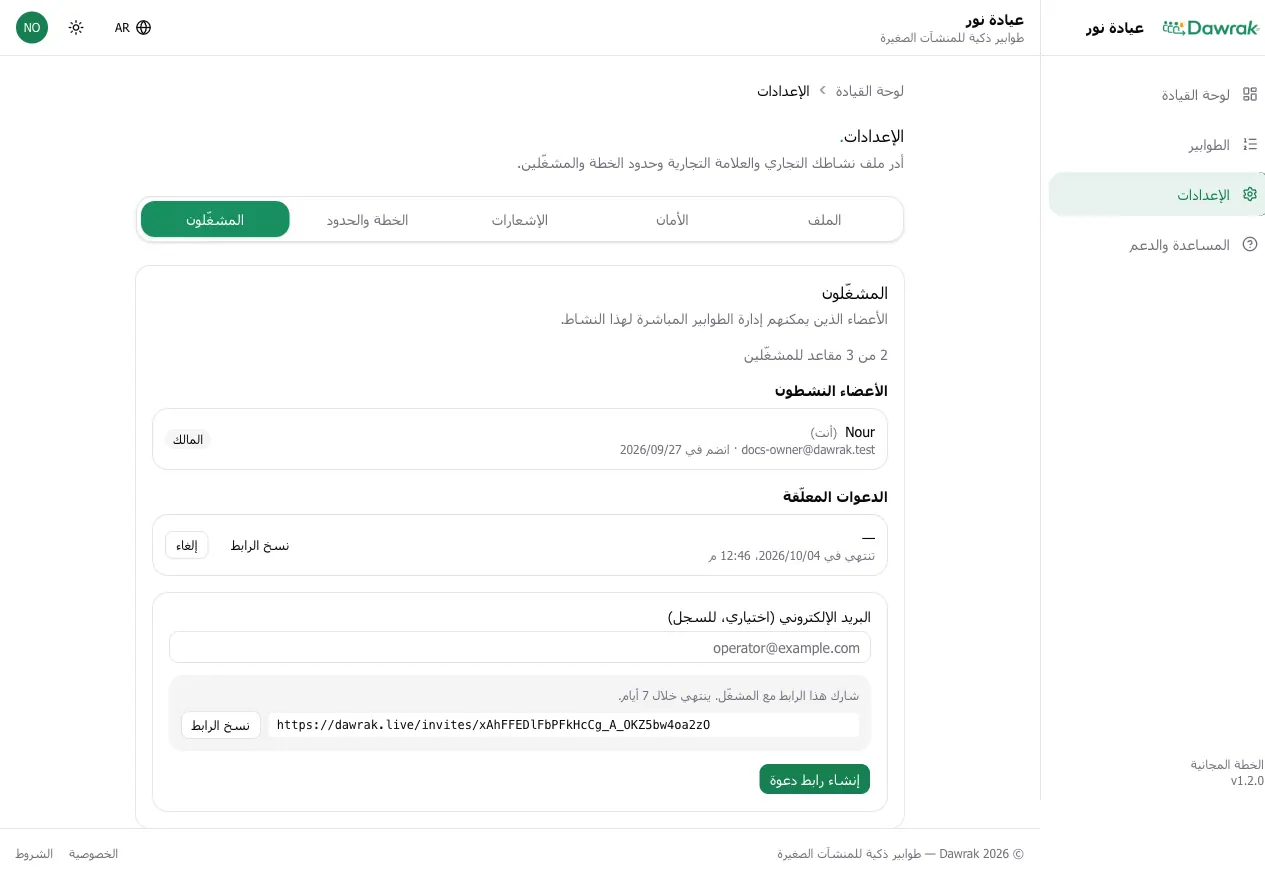
Task: Click the help question mark icon
Action: point(1249,244)
